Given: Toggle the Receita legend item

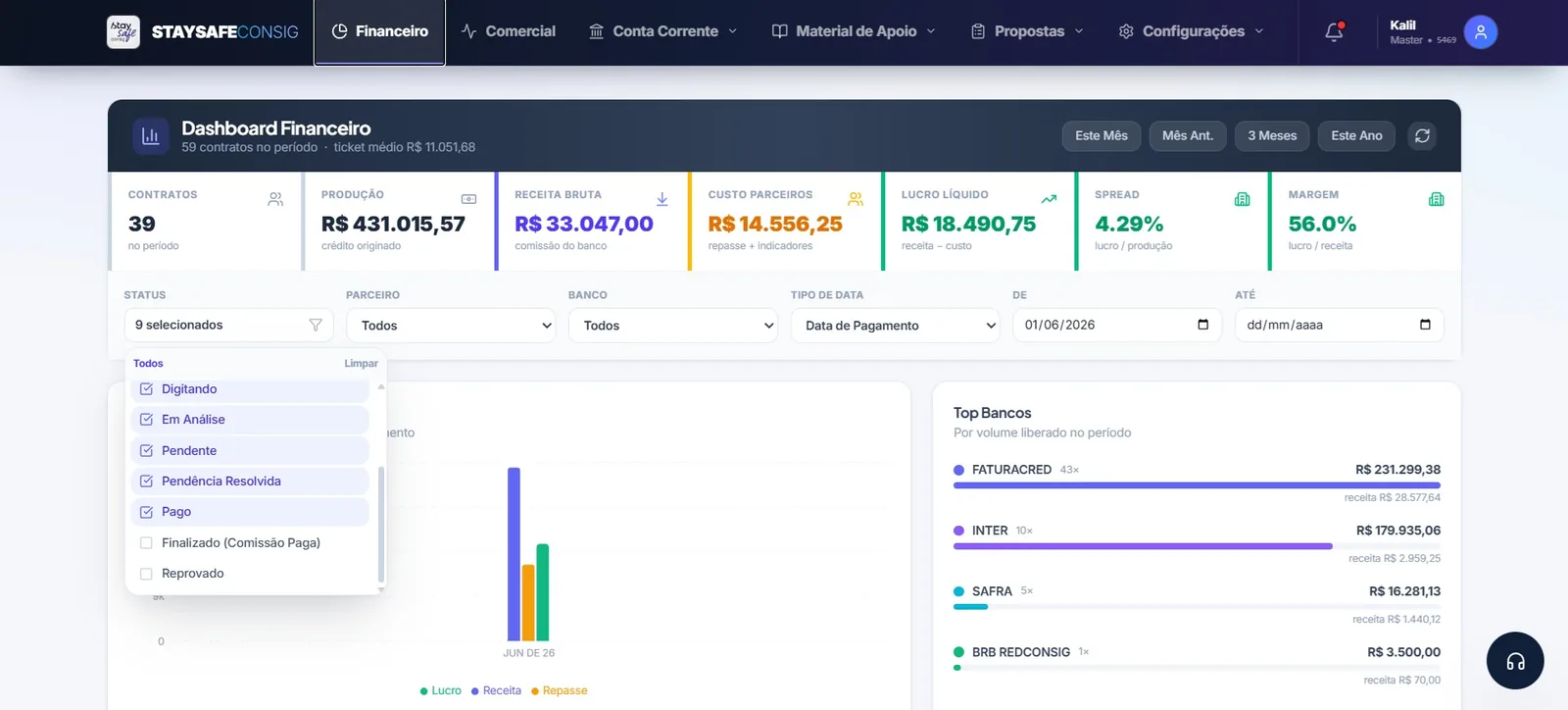Looking at the screenshot, I should click(x=496, y=690).
